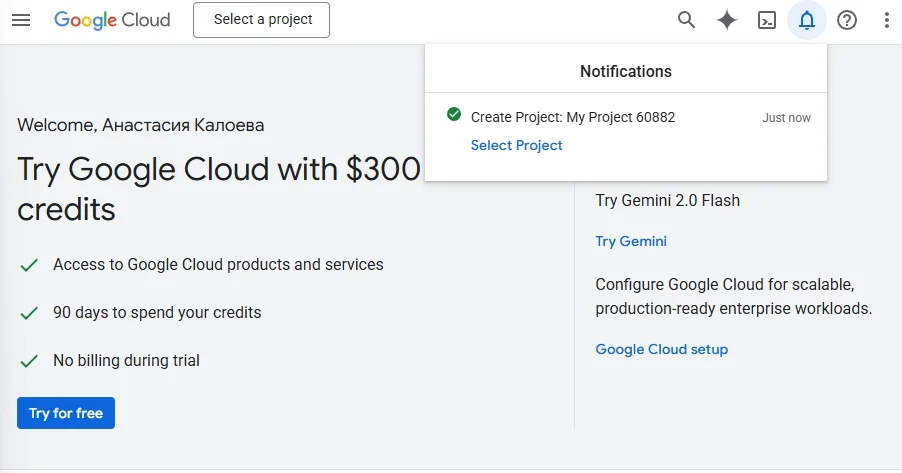This screenshot has width=902, height=473.
Task: Click checkmark beside '90 days to spend'
Action: 30,313
